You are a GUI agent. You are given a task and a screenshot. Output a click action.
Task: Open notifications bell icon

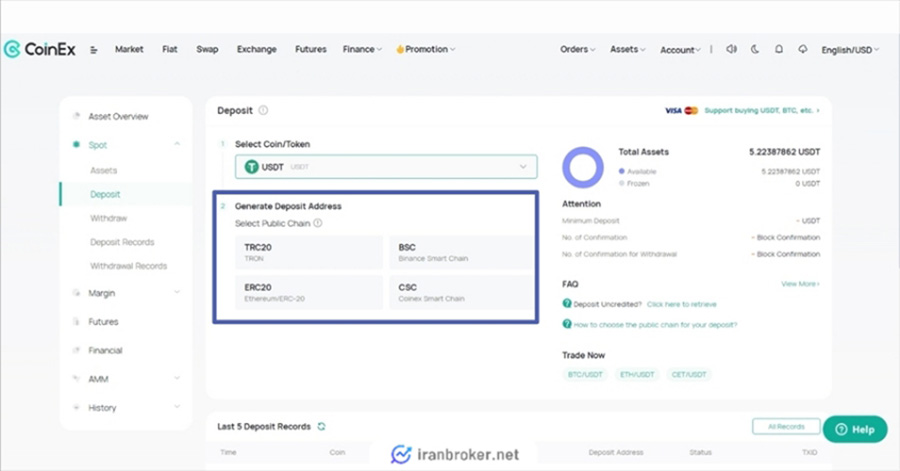[779, 49]
